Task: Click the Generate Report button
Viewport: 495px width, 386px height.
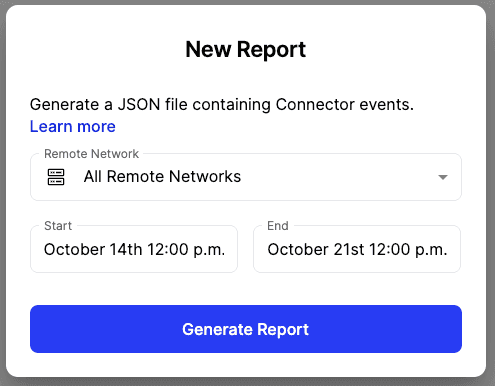Action: pos(246,329)
